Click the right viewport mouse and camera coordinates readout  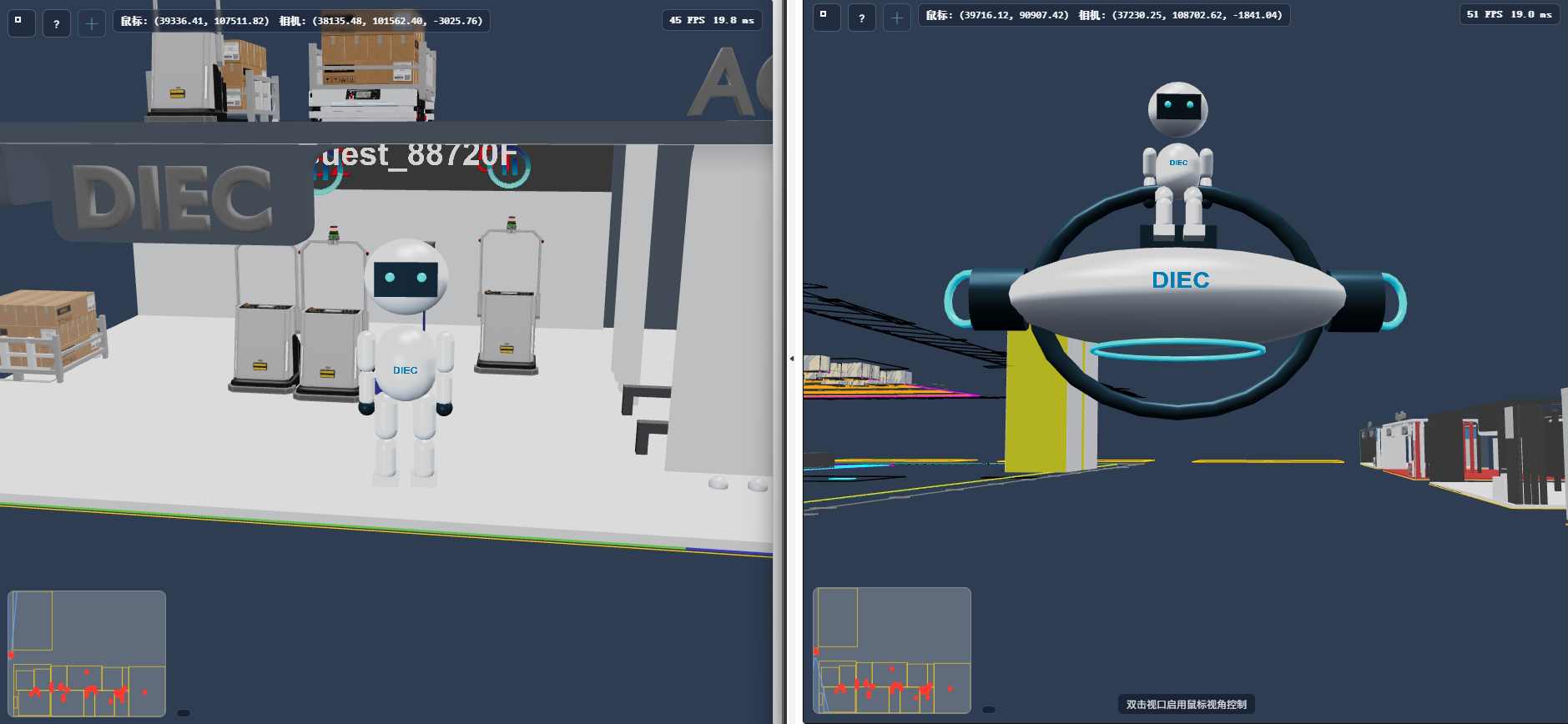pyautogui.click(x=1104, y=15)
